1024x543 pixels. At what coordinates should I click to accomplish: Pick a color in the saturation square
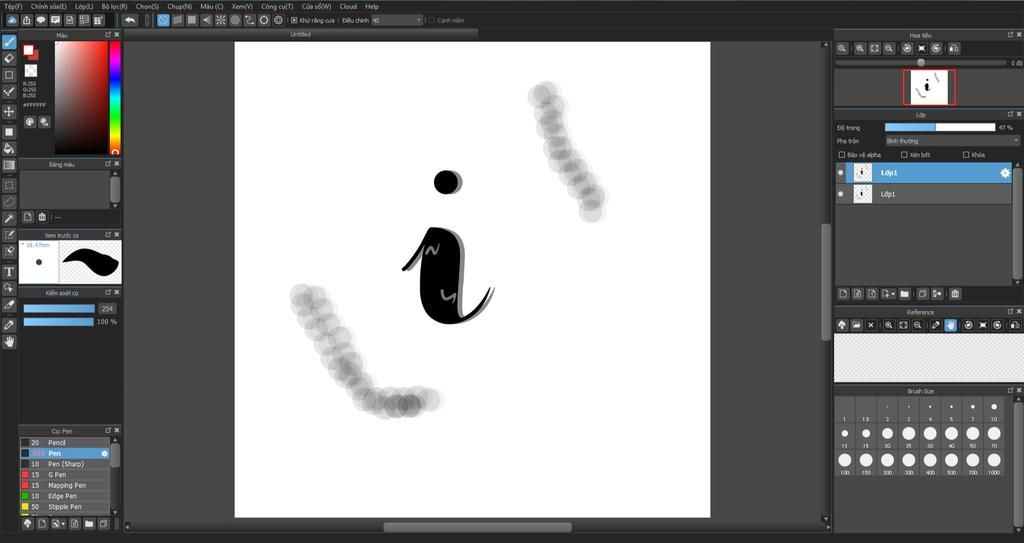(81, 97)
